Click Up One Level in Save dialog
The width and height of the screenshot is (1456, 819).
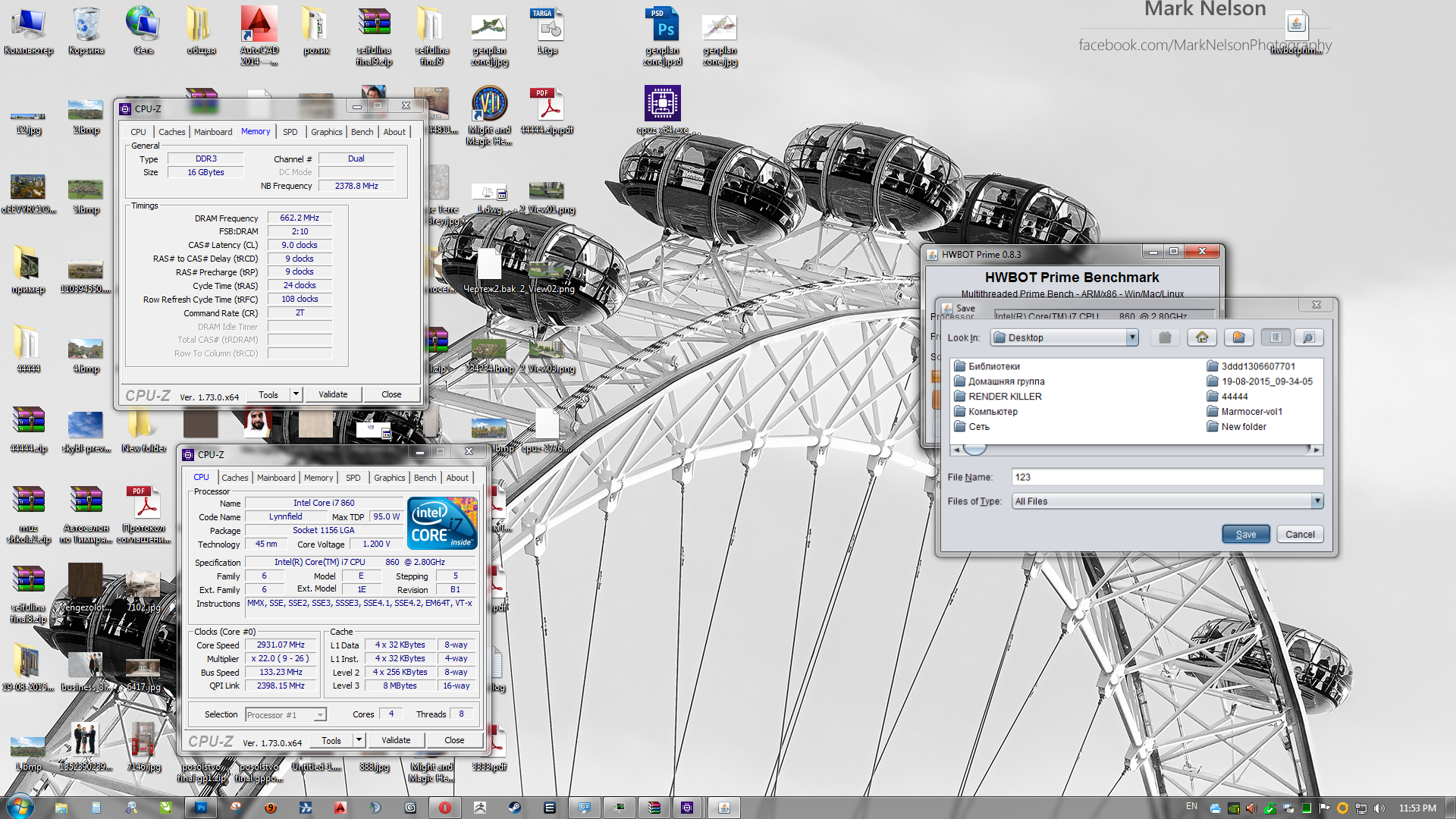(x=1165, y=337)
